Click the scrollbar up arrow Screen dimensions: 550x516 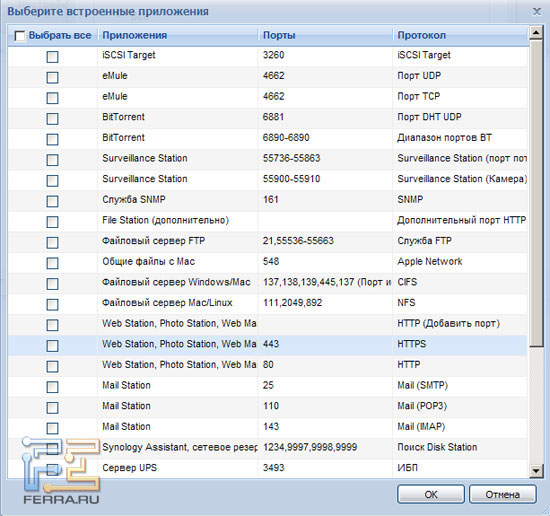click(x=536, y=33)
